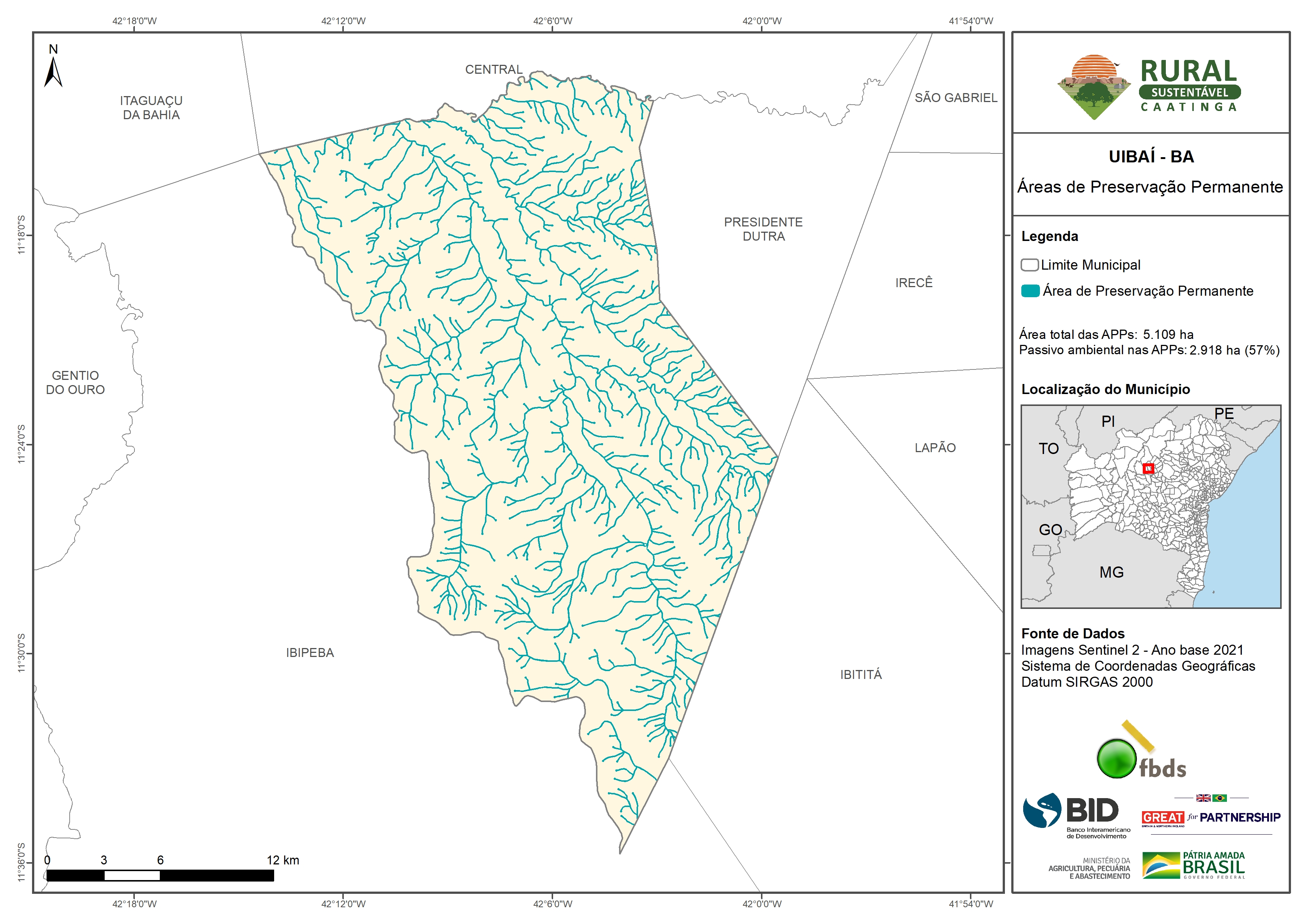Click the Rural Sustentável Caatinga logo
This screenshot has width=1307, height=924.
(x=1149, y=87)
